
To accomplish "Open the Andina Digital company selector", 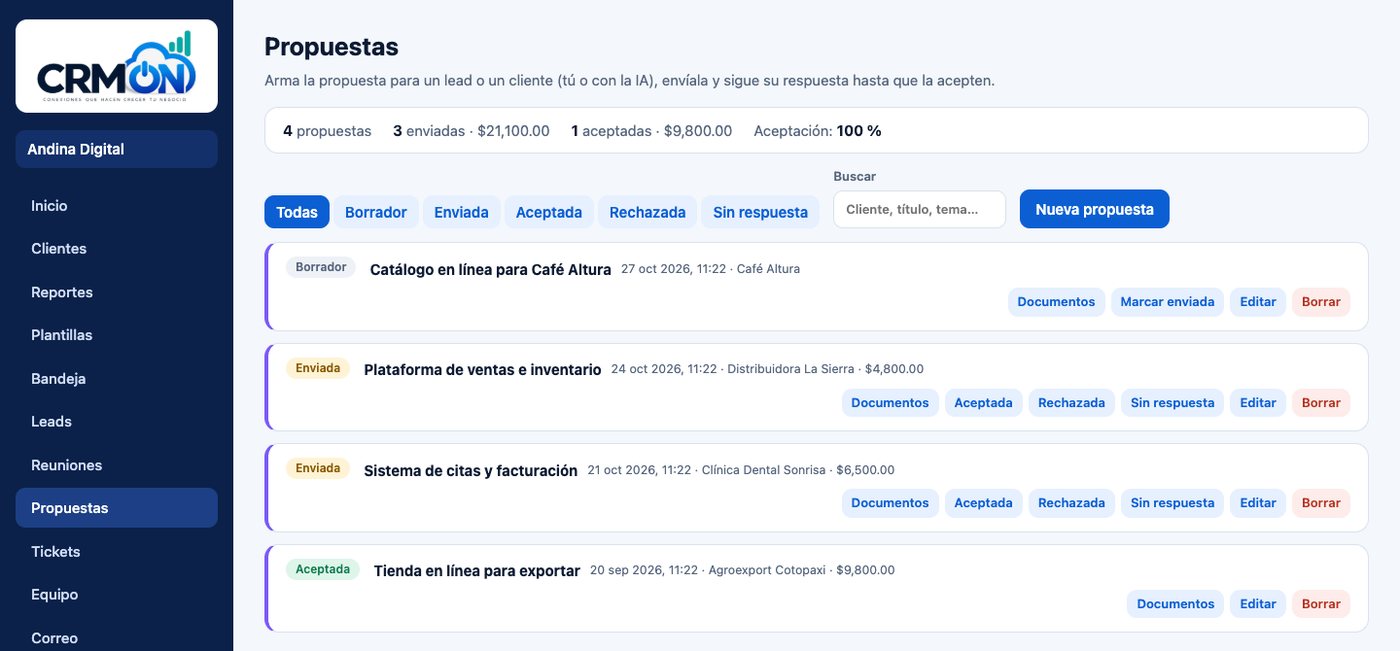I will click(x=116, y=149).
